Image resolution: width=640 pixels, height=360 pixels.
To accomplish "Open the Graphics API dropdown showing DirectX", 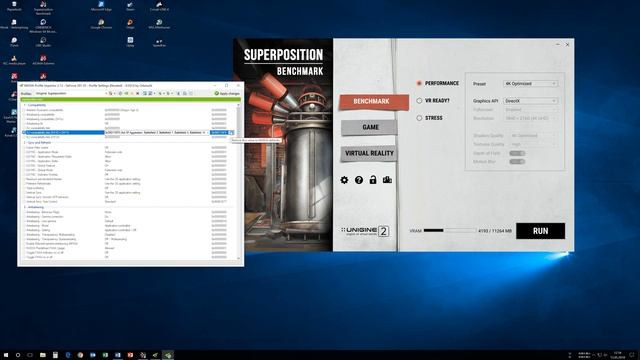I will 530,101.
